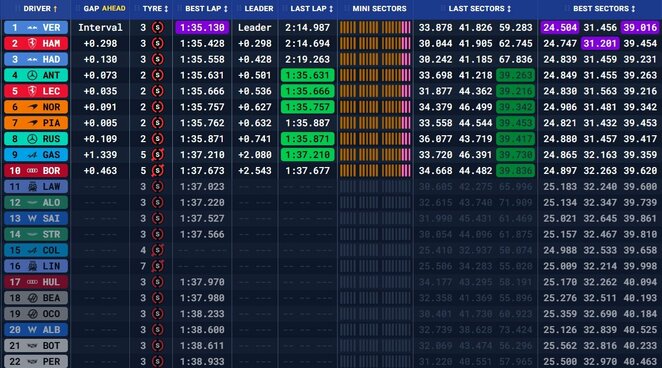Click the used soft tyre icon in BOR row
The height and width of the screenshot is (368, 662).
click(157, 171)
